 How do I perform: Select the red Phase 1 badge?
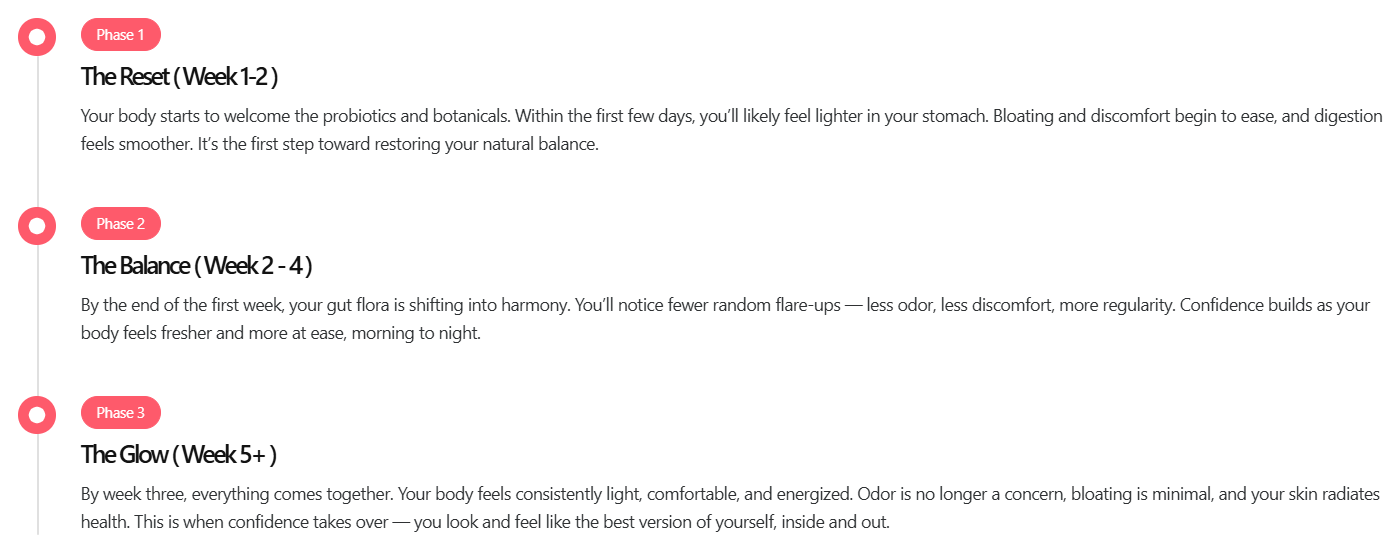point(120,35)
